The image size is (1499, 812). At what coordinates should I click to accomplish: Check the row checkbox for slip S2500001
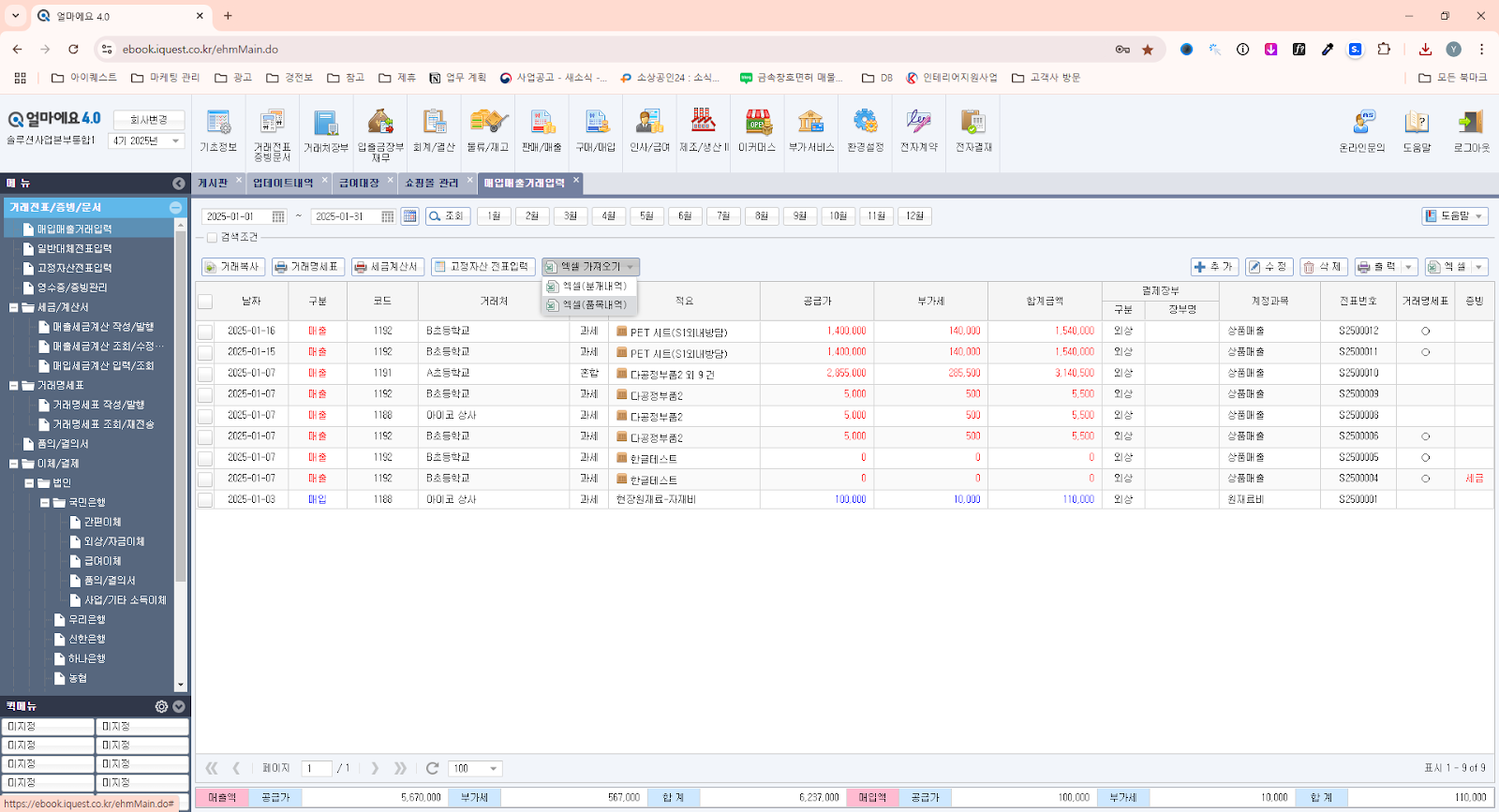[205, 500]
